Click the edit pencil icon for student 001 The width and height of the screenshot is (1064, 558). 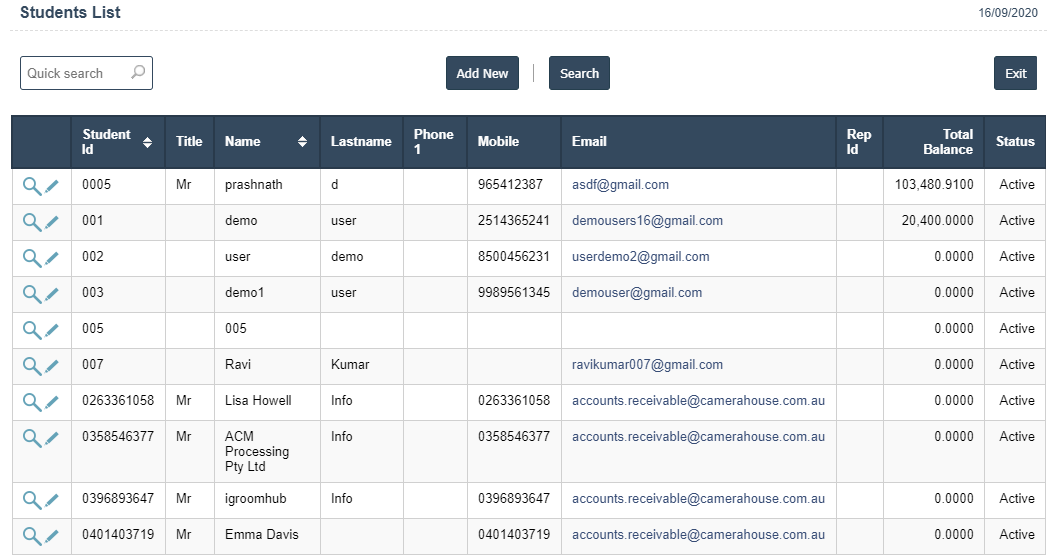(x=52, y=222)
